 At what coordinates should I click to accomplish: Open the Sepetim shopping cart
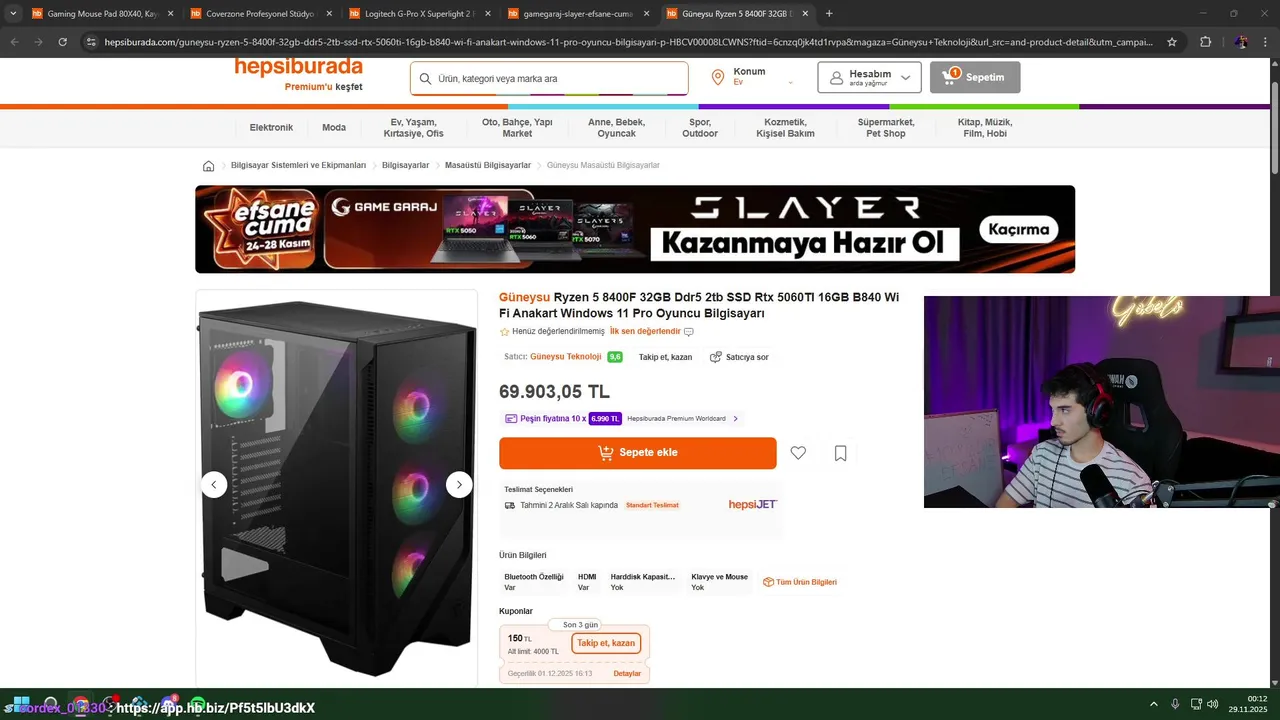click(x=975, y=77)
